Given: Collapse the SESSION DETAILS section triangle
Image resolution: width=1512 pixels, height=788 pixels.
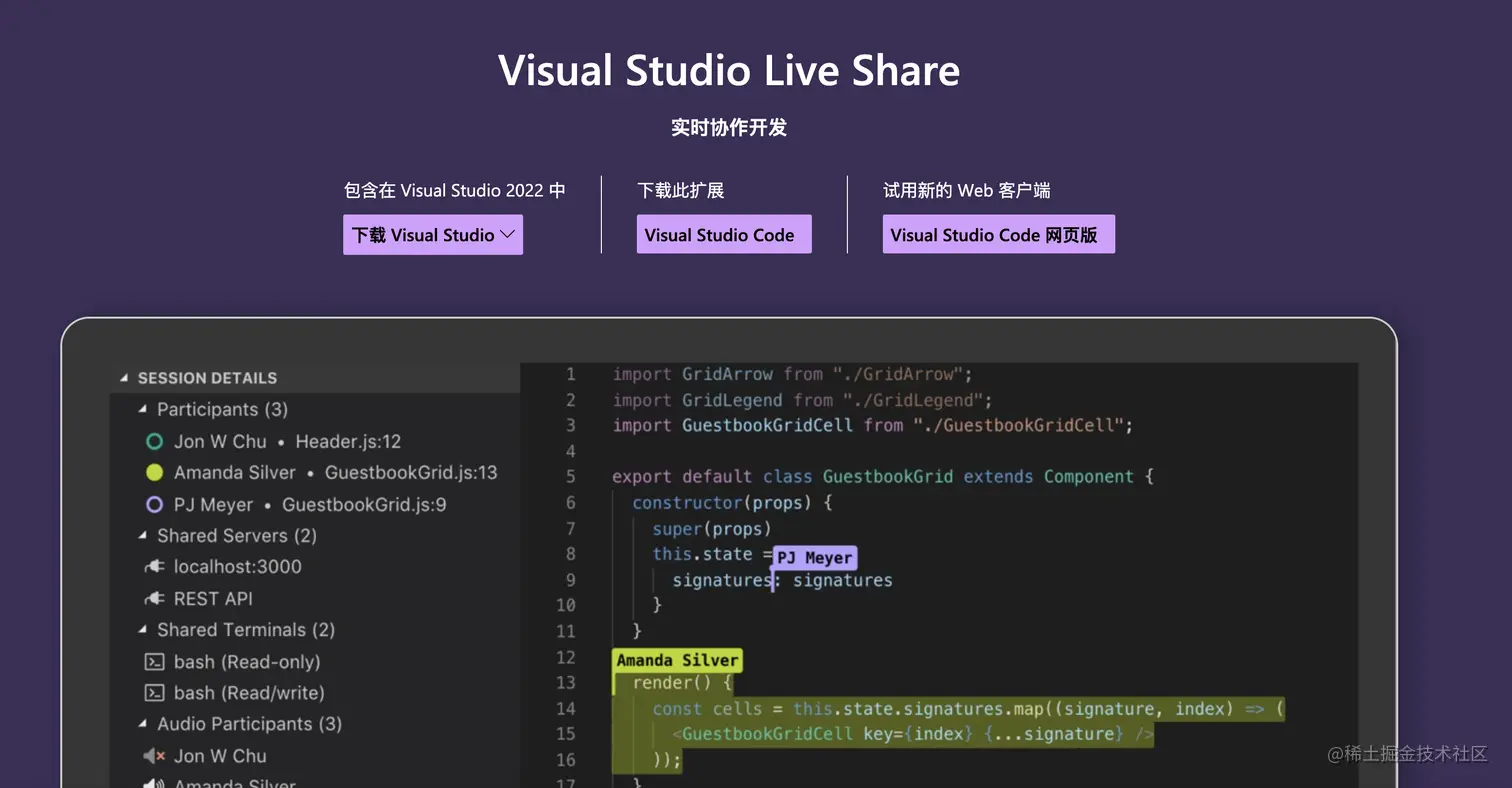Looking at the screenshot, I should pyautogui.click(x=125, y=378).
